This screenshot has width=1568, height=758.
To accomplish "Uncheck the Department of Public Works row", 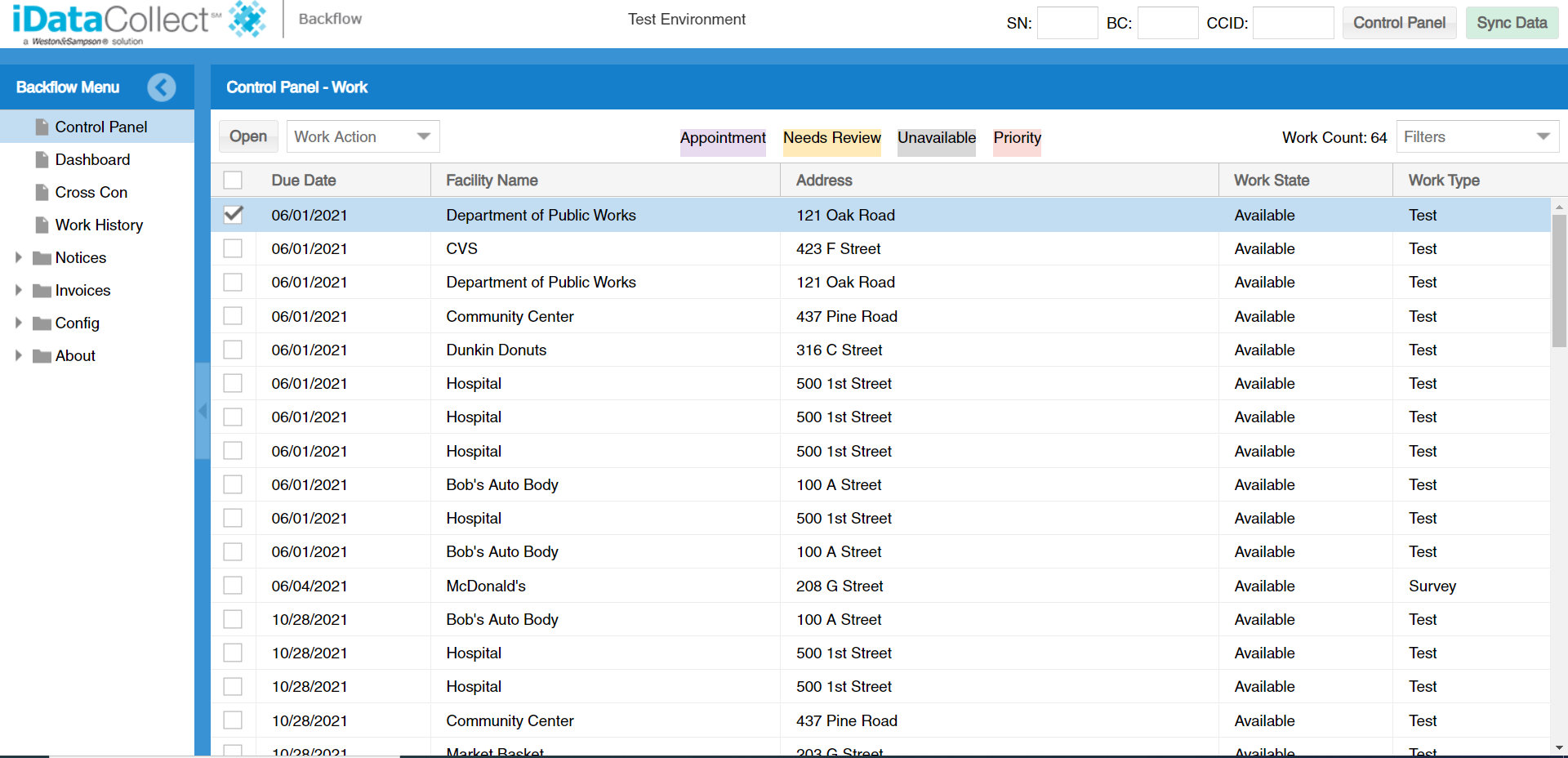I will point(233,215).
